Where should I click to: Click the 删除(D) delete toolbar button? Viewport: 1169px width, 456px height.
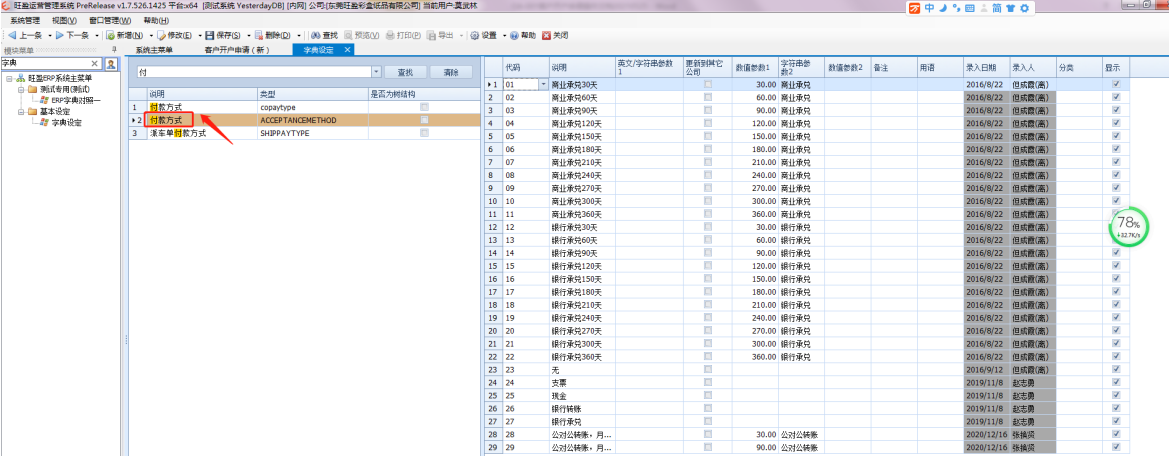tap(273, 35)
